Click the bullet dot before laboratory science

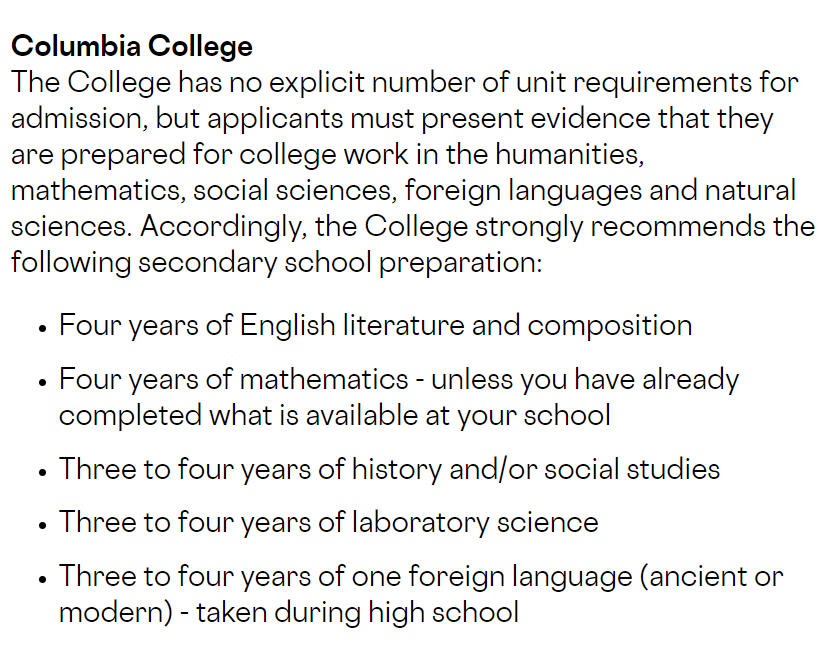click(x=42, y=524)
